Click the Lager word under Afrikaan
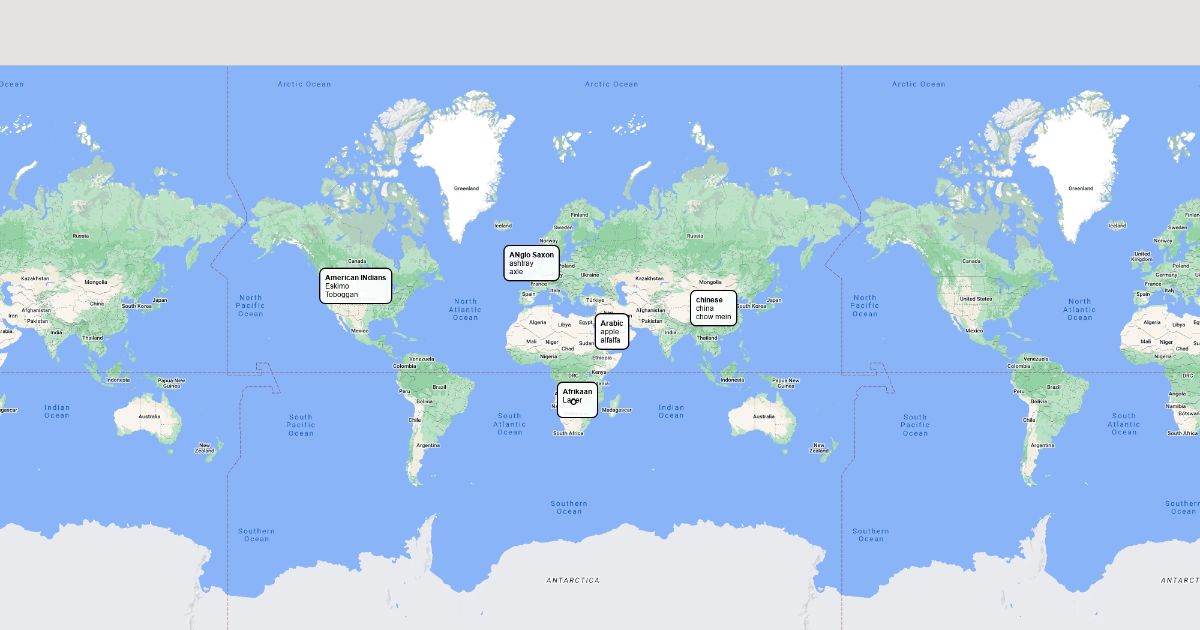This screenshot has width=1200, height=630. [572, 400]
